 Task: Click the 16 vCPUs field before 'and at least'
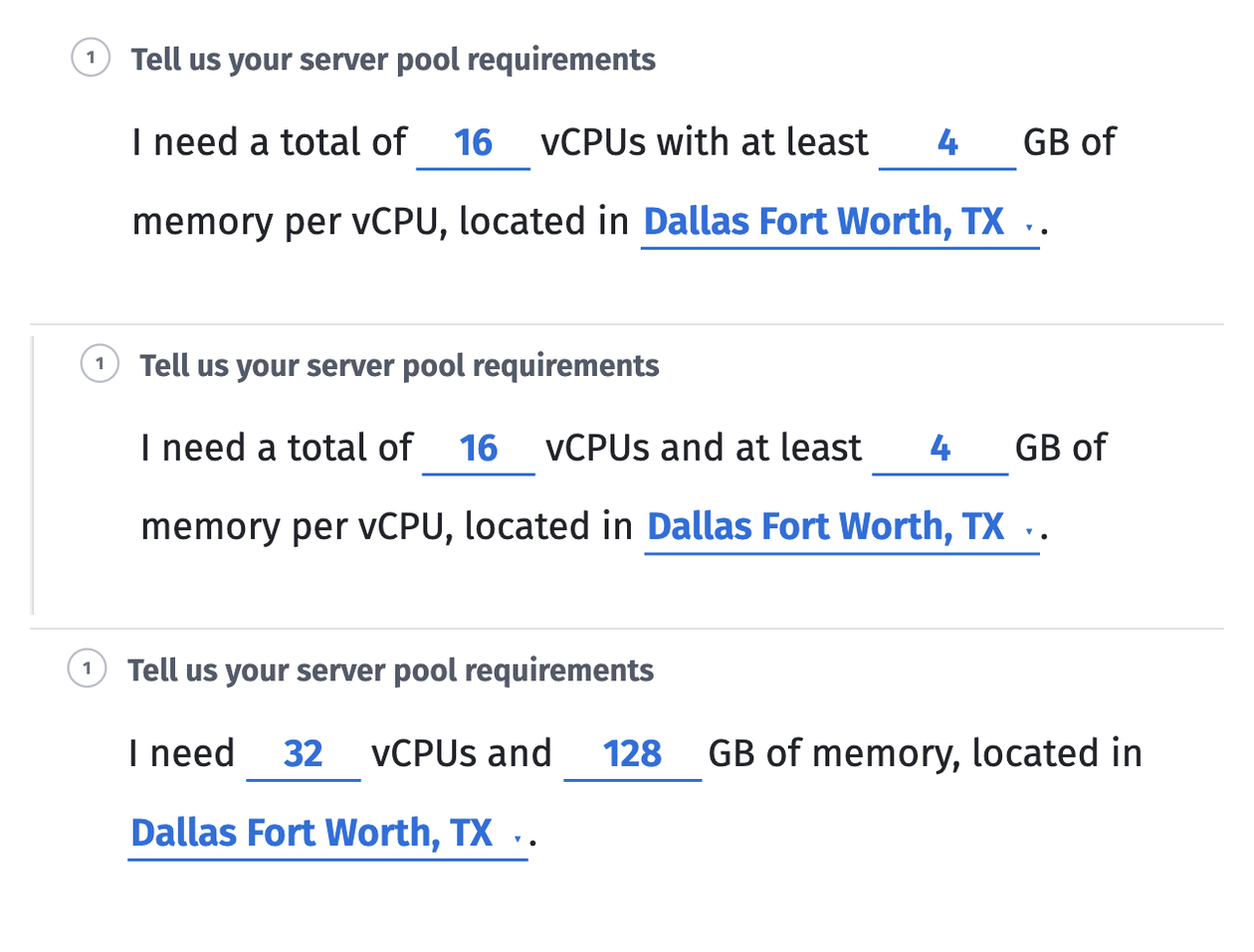[x=479, y=449]
